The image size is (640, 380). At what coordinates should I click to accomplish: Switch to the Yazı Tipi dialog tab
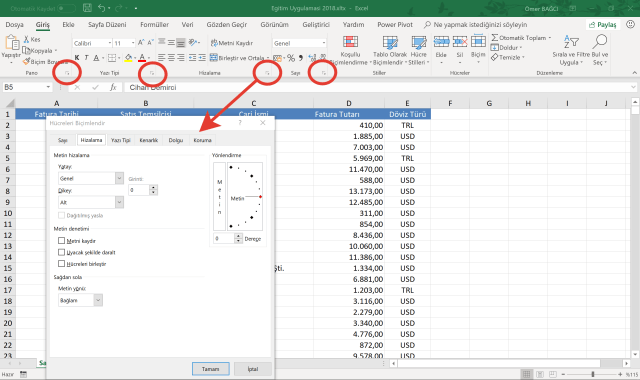coord(121,140)
